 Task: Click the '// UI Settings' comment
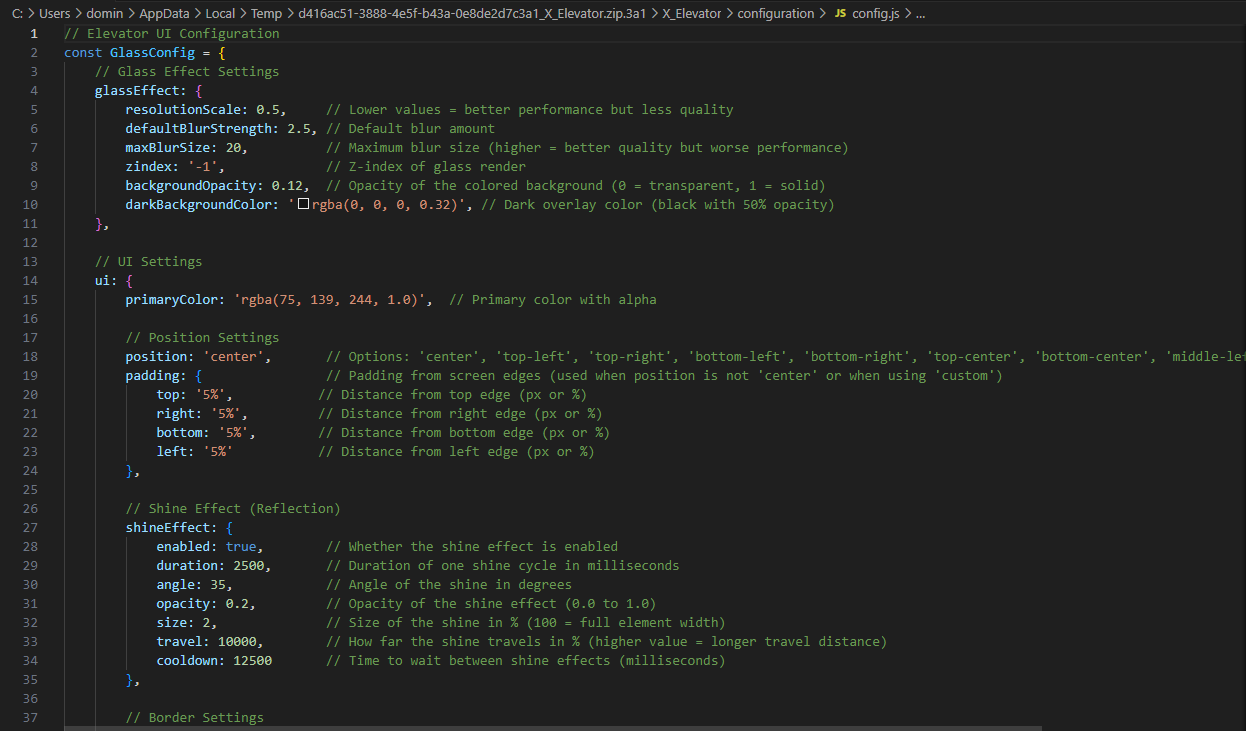click(148, 262)
